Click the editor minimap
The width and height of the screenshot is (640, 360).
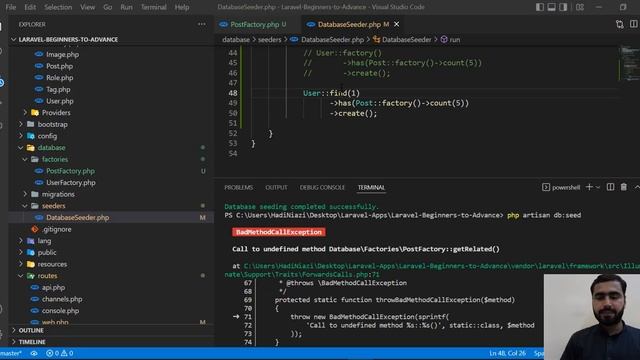629,63
